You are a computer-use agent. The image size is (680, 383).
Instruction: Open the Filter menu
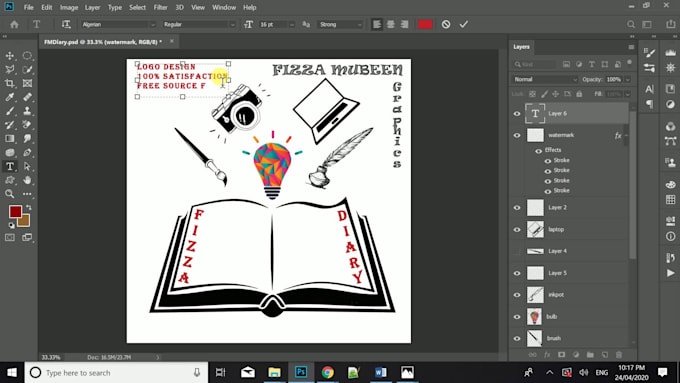(160, 7)
